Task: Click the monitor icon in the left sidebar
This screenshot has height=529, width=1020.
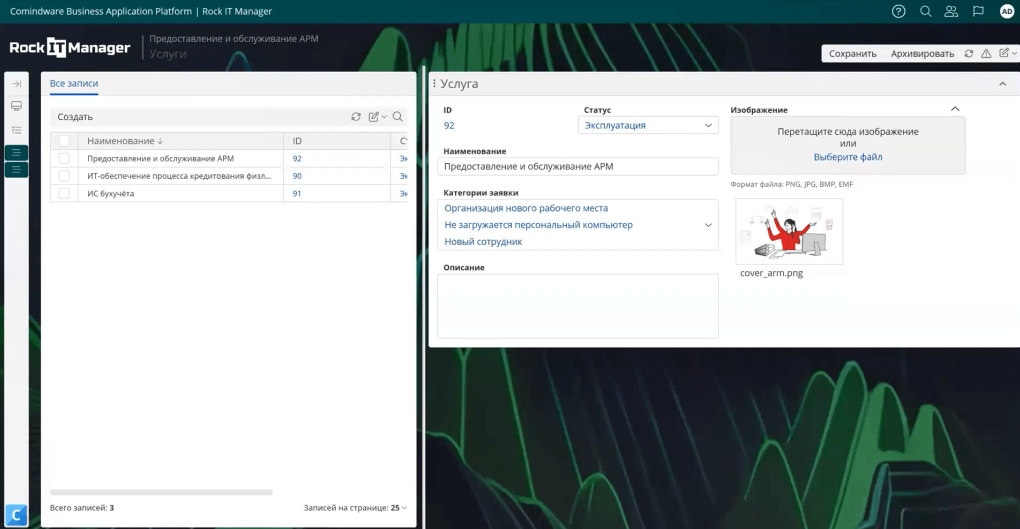Action: pos(16,106)
